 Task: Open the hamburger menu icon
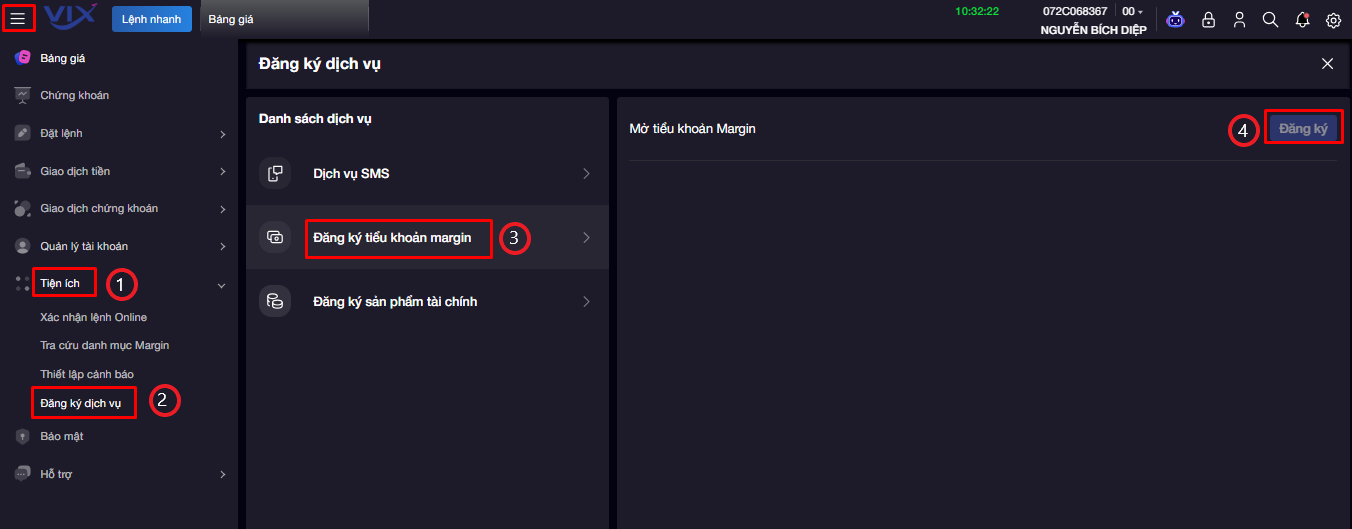(x=18, y=19)
